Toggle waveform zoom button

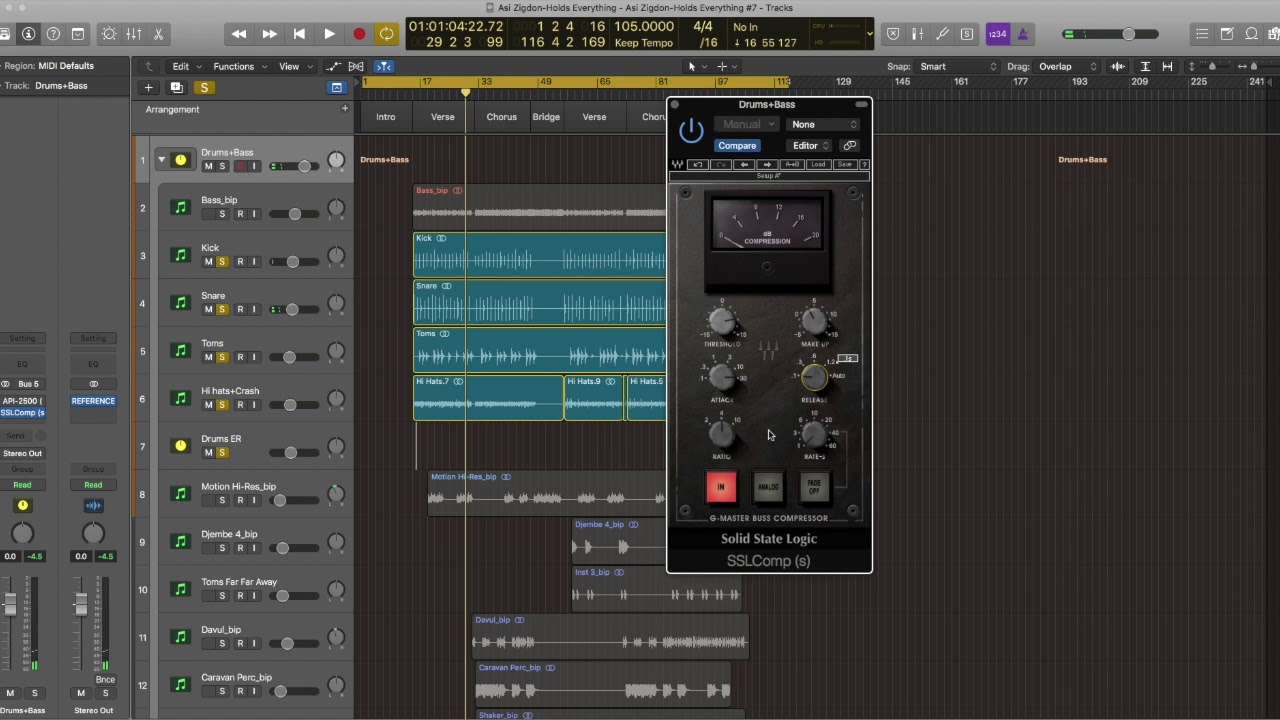1118,67
